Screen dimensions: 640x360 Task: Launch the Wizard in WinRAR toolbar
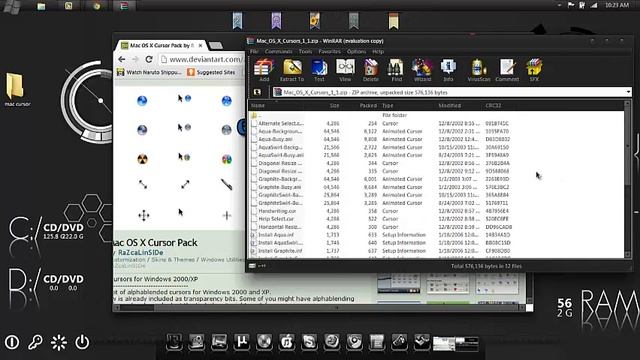[x=422, y=70]
